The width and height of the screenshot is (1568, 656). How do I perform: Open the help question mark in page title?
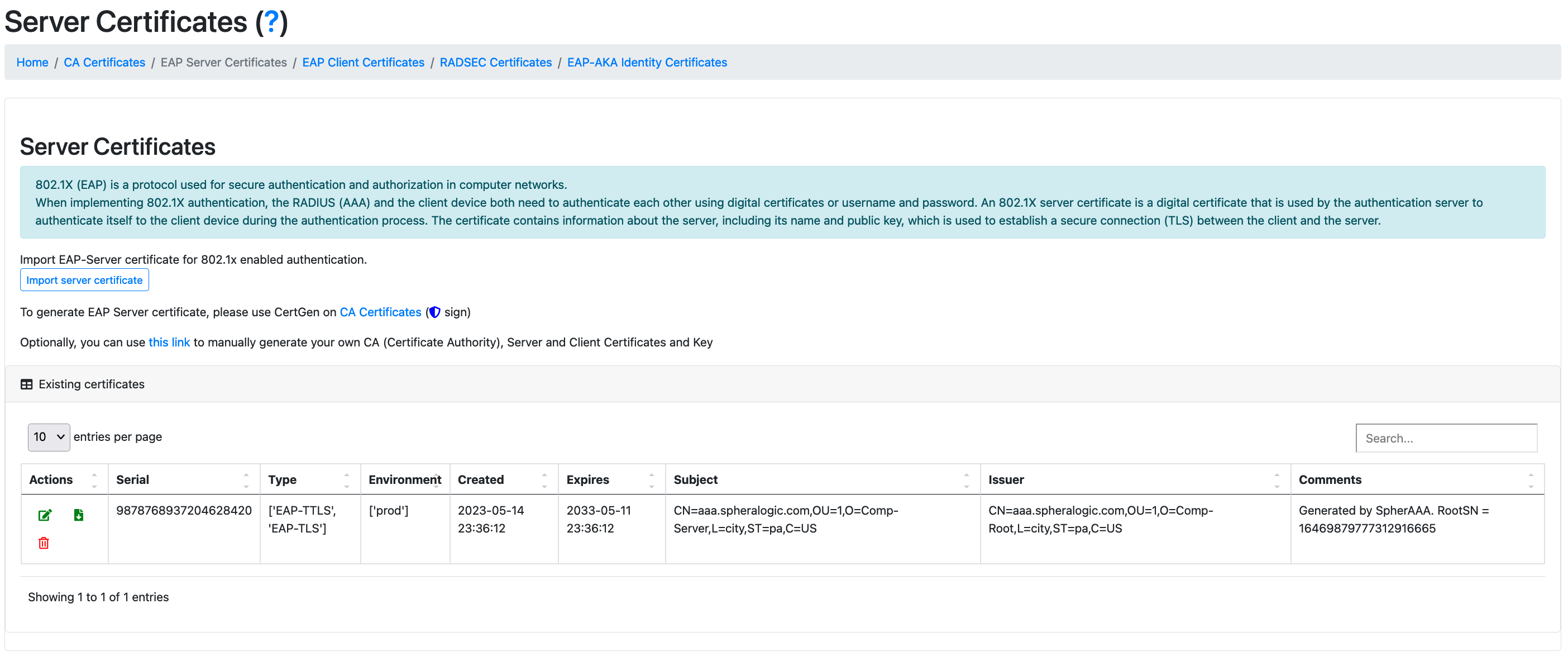coord(271,22)
